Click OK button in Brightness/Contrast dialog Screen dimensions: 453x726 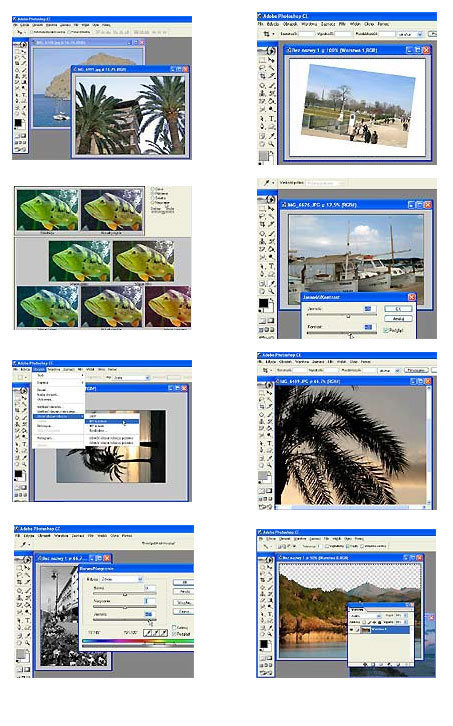pos(399,309)
